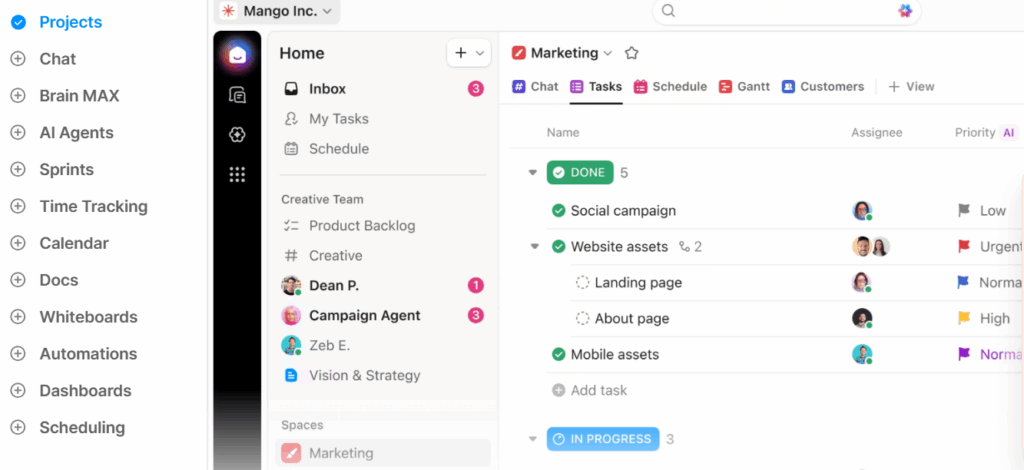1024x470 pixels.
Task: Click the Social campaign assignee avatar
Action: pyautogui.click(x=862, y=211)
